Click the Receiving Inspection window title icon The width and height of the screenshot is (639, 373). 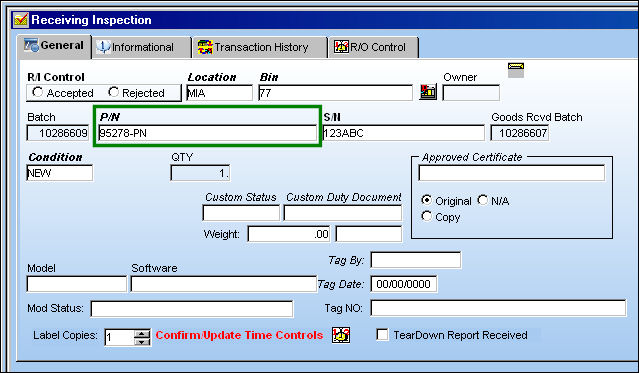(21, 20)
